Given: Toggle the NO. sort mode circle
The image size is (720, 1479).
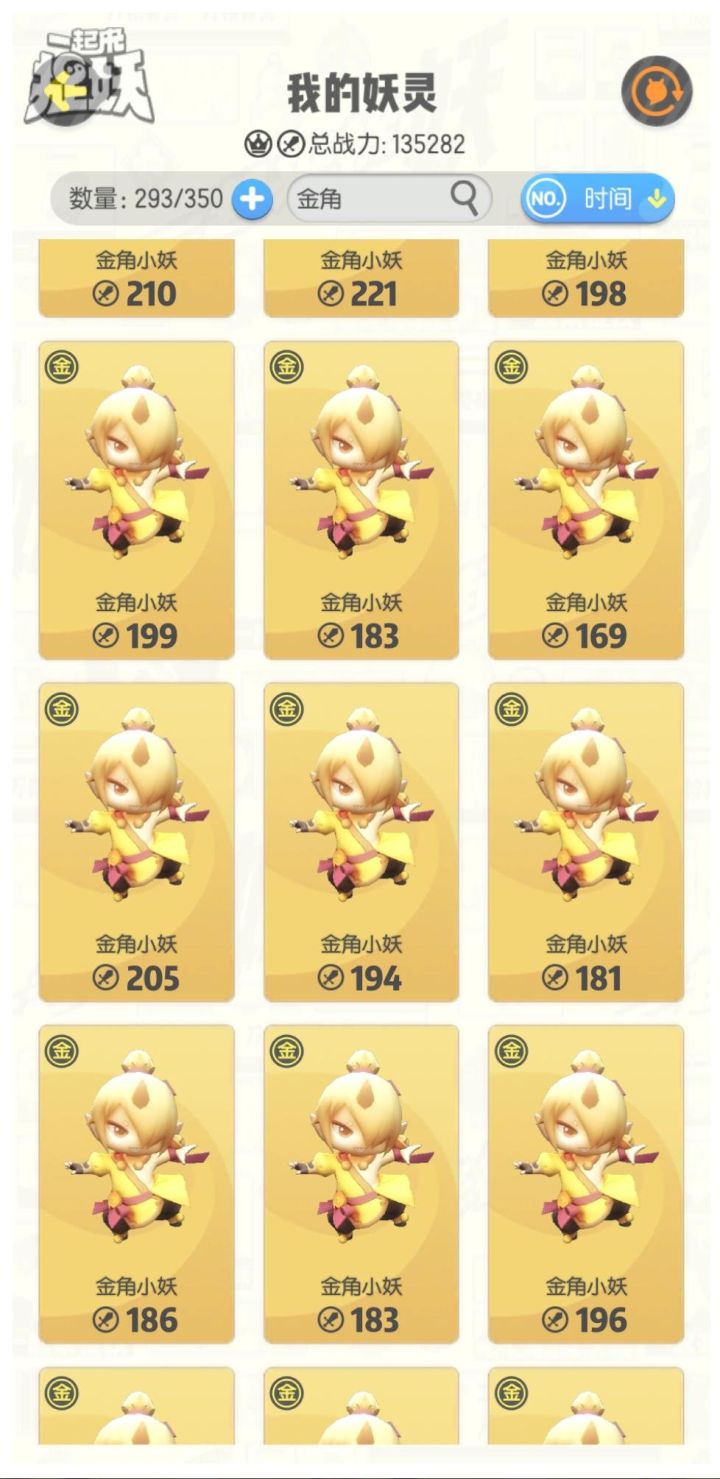Looking at the screenshot, I should click(x=546, y=198).
